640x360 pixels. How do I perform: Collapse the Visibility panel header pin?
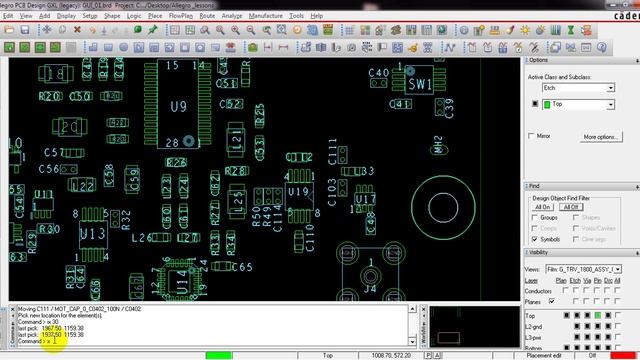pos(637,253)
